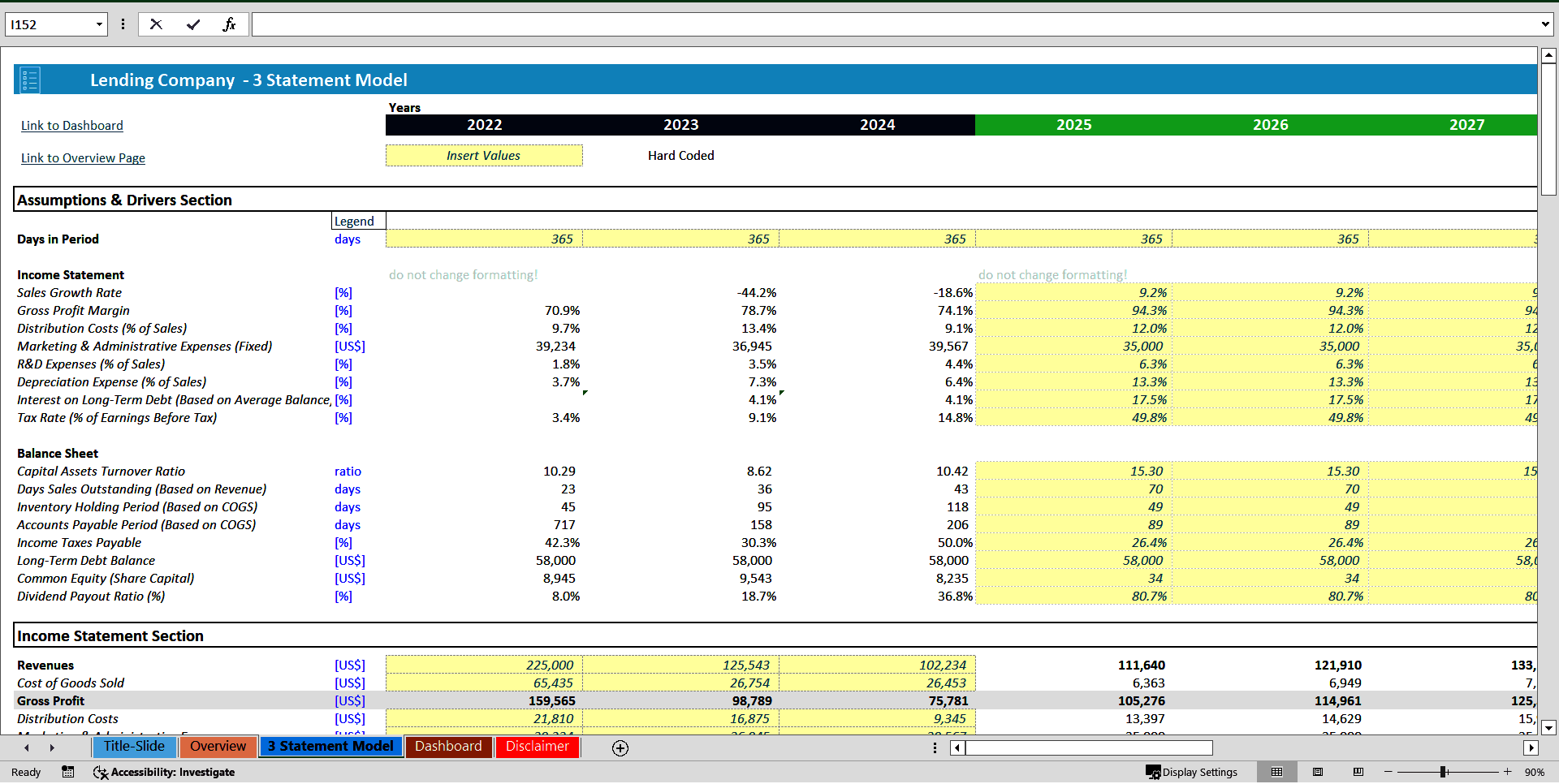Select 2024 Cost of Goods Sold 26,453
The image size is (1559, 784).
pos(877,683)
